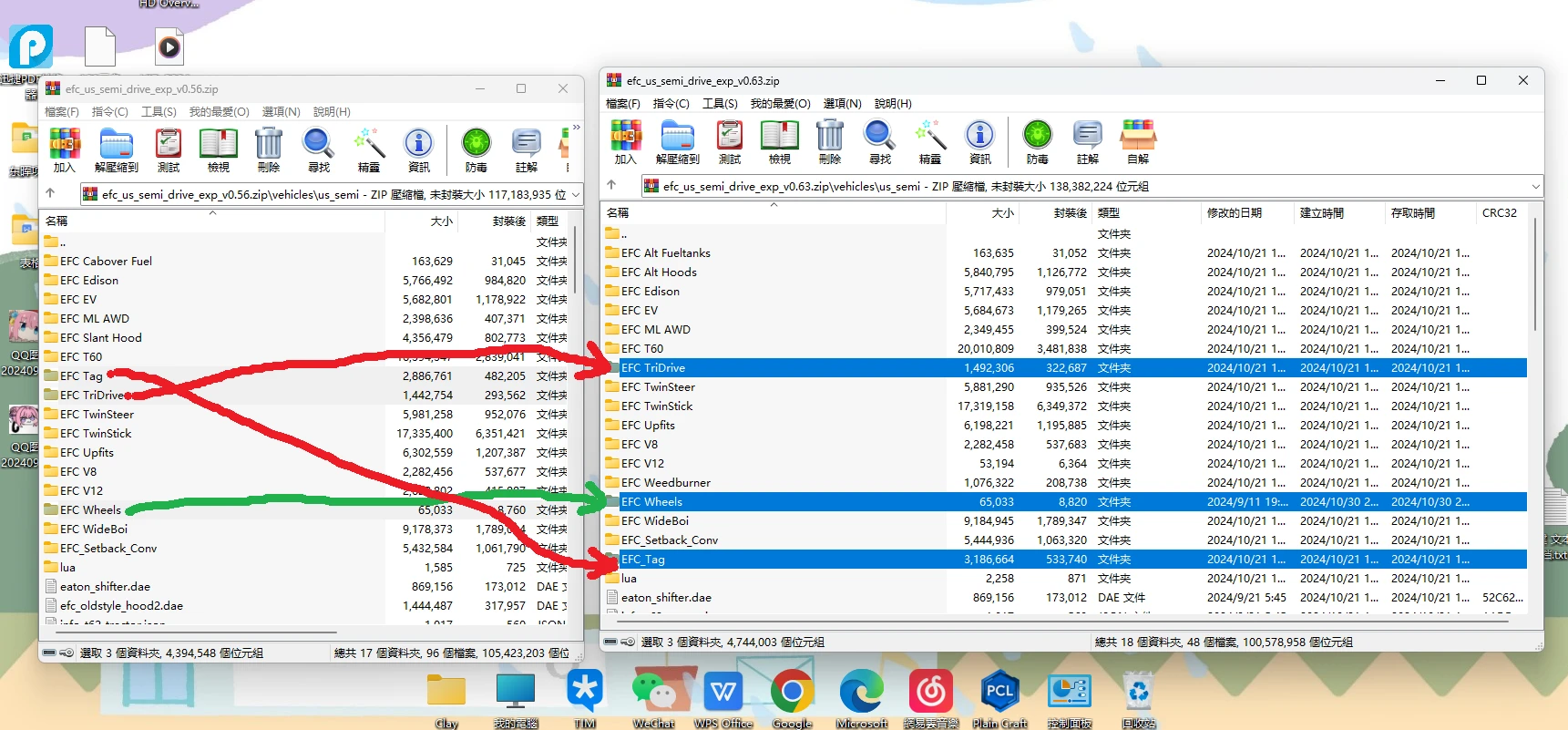This screenshot has width=1568, height=730.
Task: Click the 防毒 (Virus scan) icon in v0.63 window
Action: pos(1038,141)
